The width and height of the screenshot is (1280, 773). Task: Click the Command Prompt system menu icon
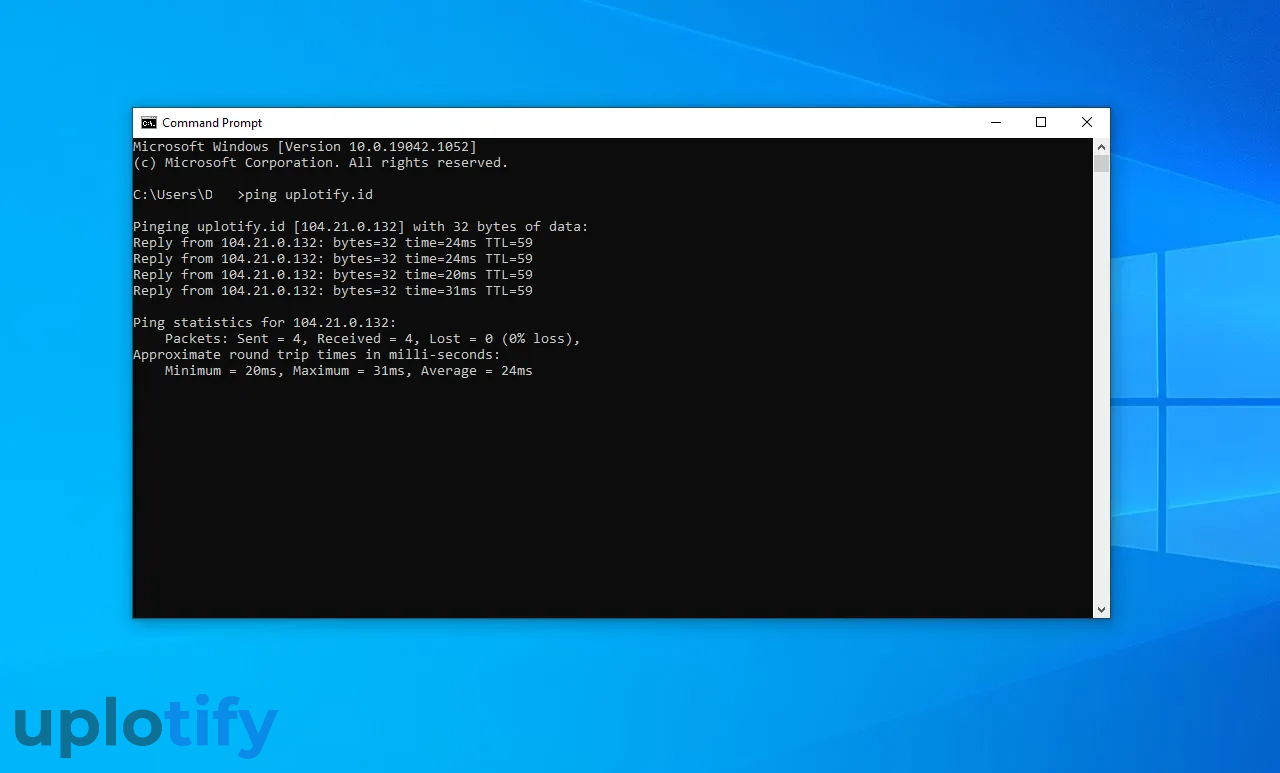click(148, 123)
